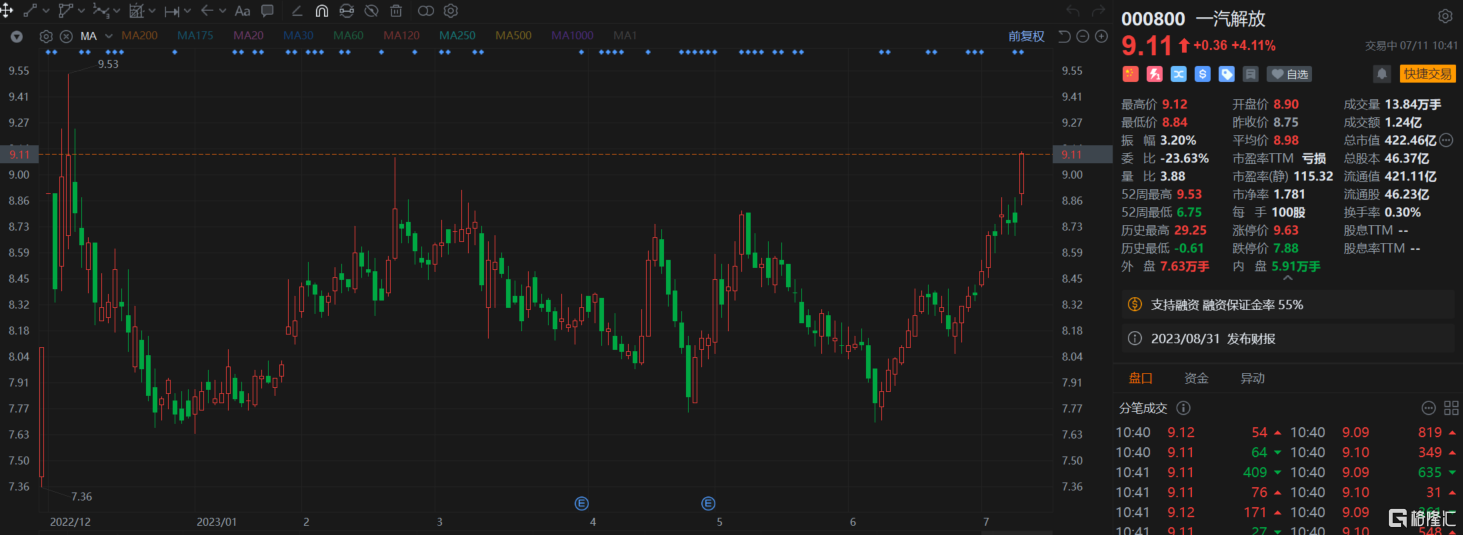Image resolution: width=1463 pixels, height=535 pixels.
Task: Click the blue price tag icon
Action: (1226, 74)
